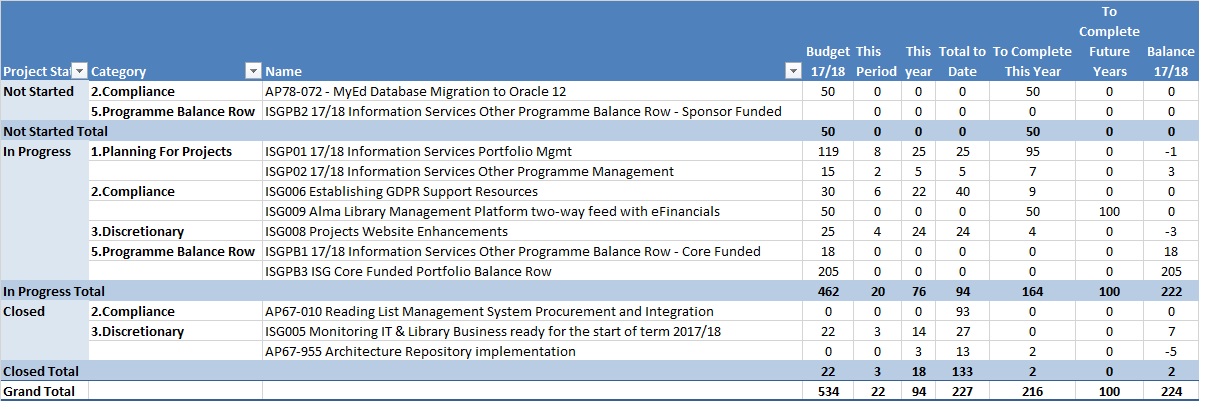Select the Budget 17/18 column header
This screenshot has height=409, width=1205.
click(827, 61)
